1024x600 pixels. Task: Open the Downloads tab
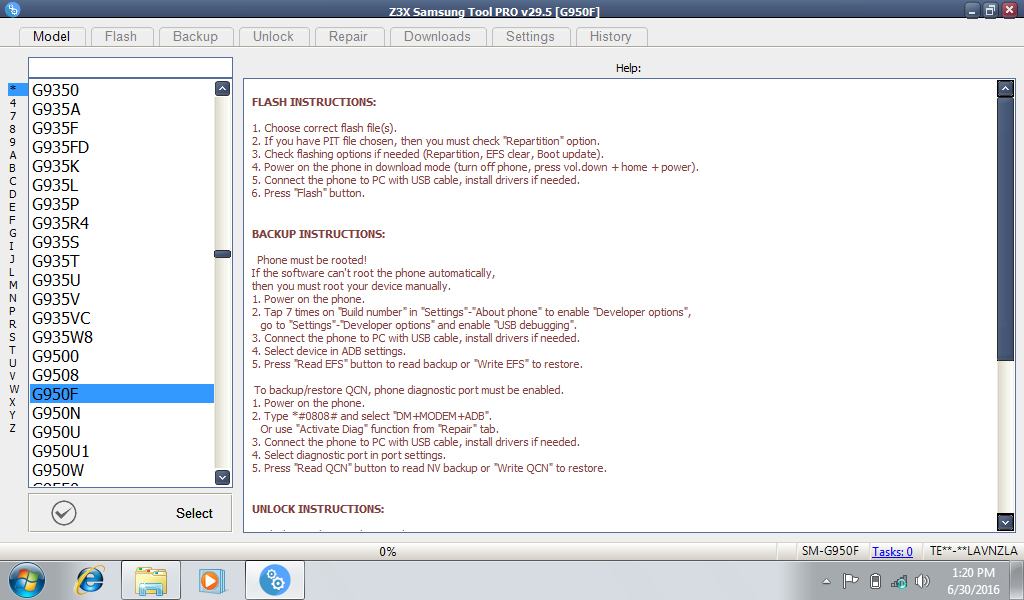[x=438, y=37]
